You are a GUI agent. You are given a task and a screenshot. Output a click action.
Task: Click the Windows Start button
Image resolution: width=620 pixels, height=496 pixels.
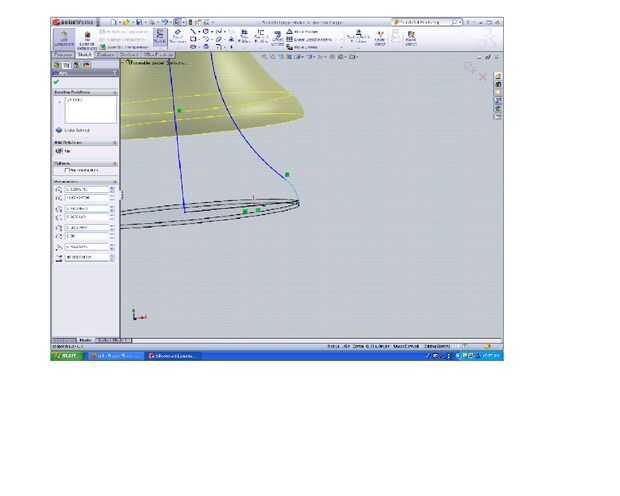[x=67, y=356]
